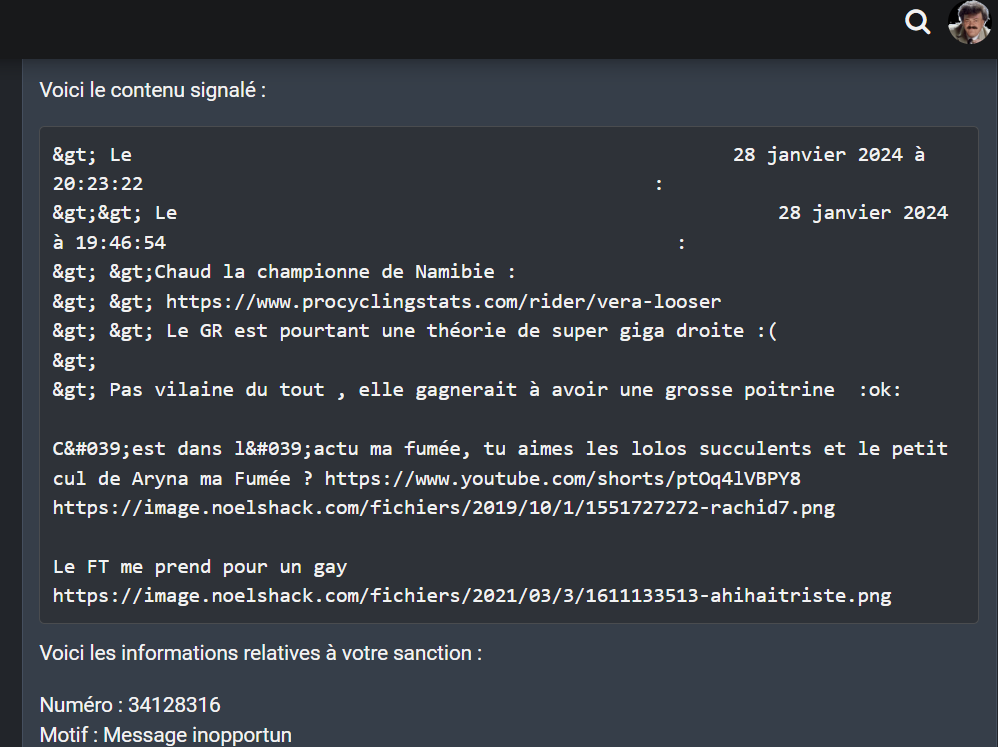Click the procyclingstats vera-looser URL

click(443, 301)
